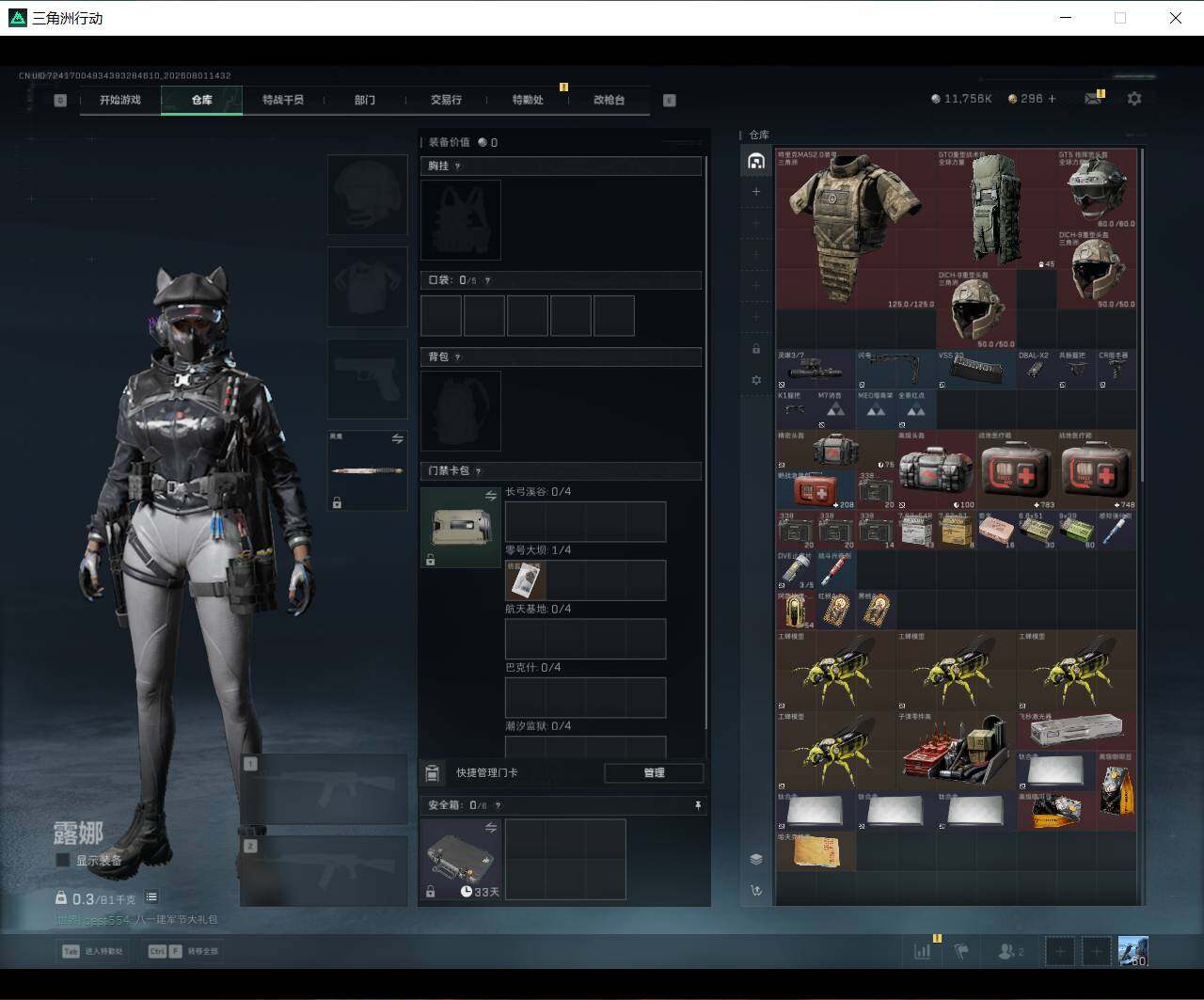Click the first plus squad slot beside friends
This screenshot has height=1000, width=1204.
coord(1061,951)
